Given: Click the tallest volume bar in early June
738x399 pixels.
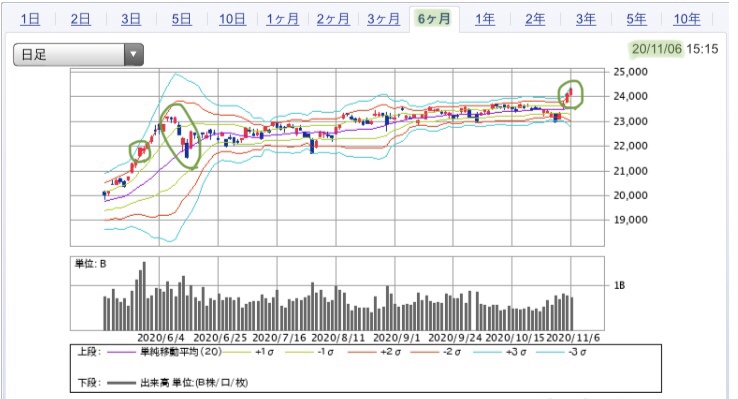Looking at the screenshot, I should (144, 296).
